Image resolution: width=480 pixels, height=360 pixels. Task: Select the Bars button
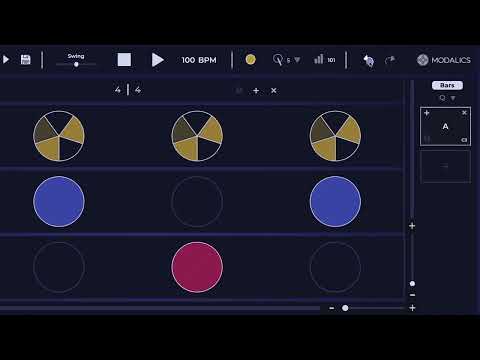pos(447,85)
